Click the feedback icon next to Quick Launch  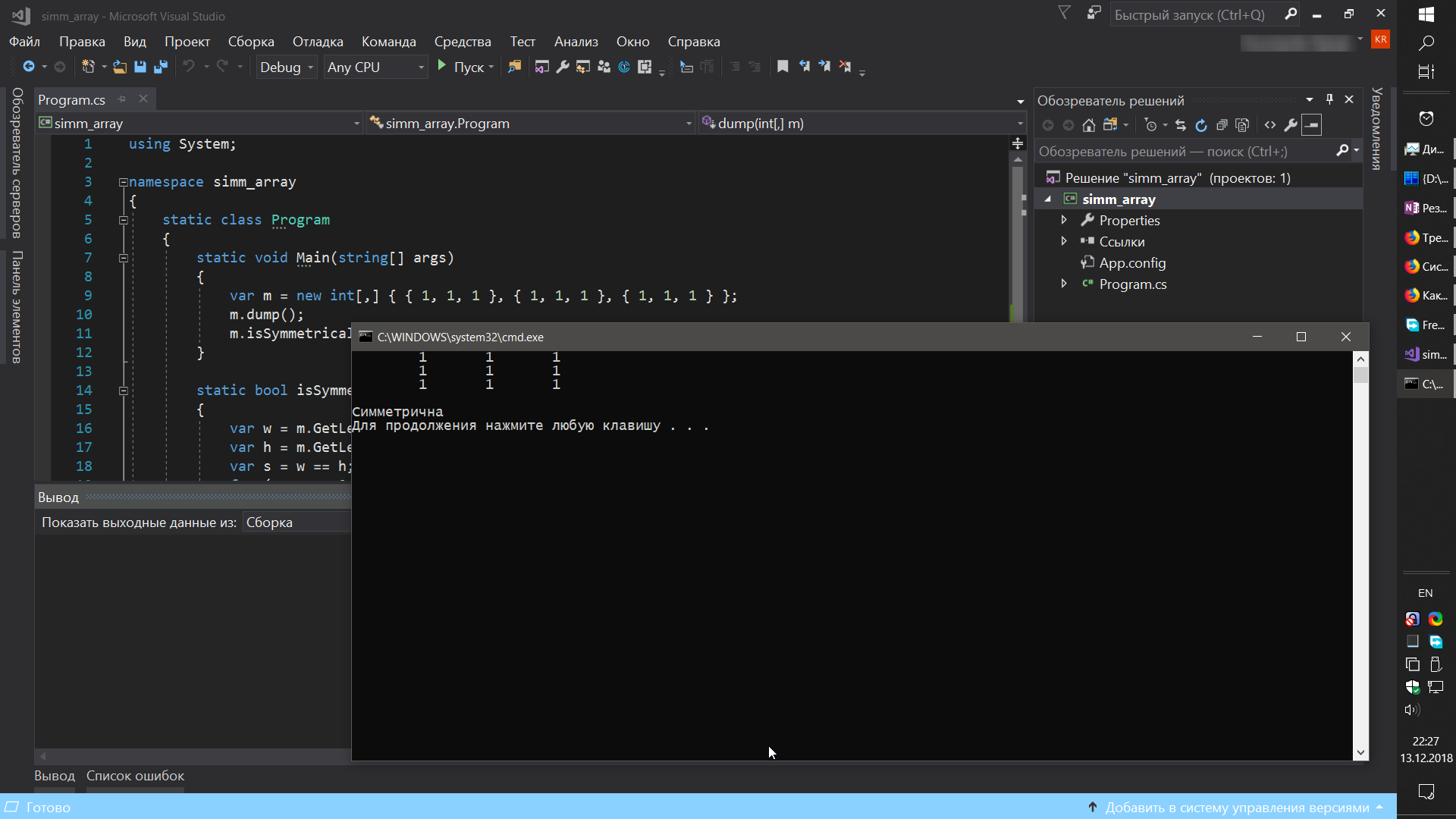point(1094,14)
